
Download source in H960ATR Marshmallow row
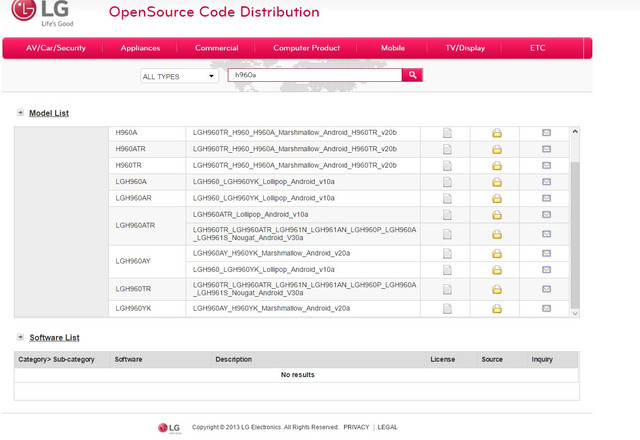click(497, 149)
